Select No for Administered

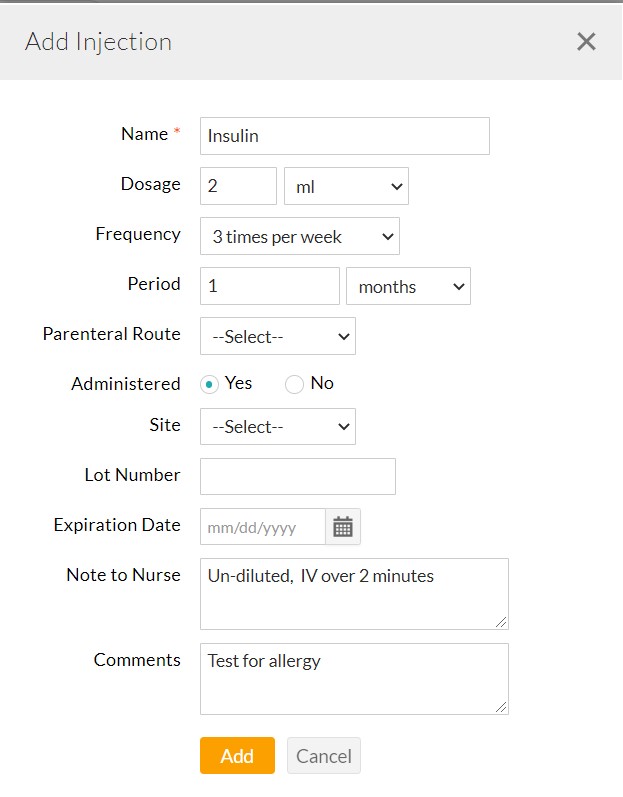coord(294,384)
